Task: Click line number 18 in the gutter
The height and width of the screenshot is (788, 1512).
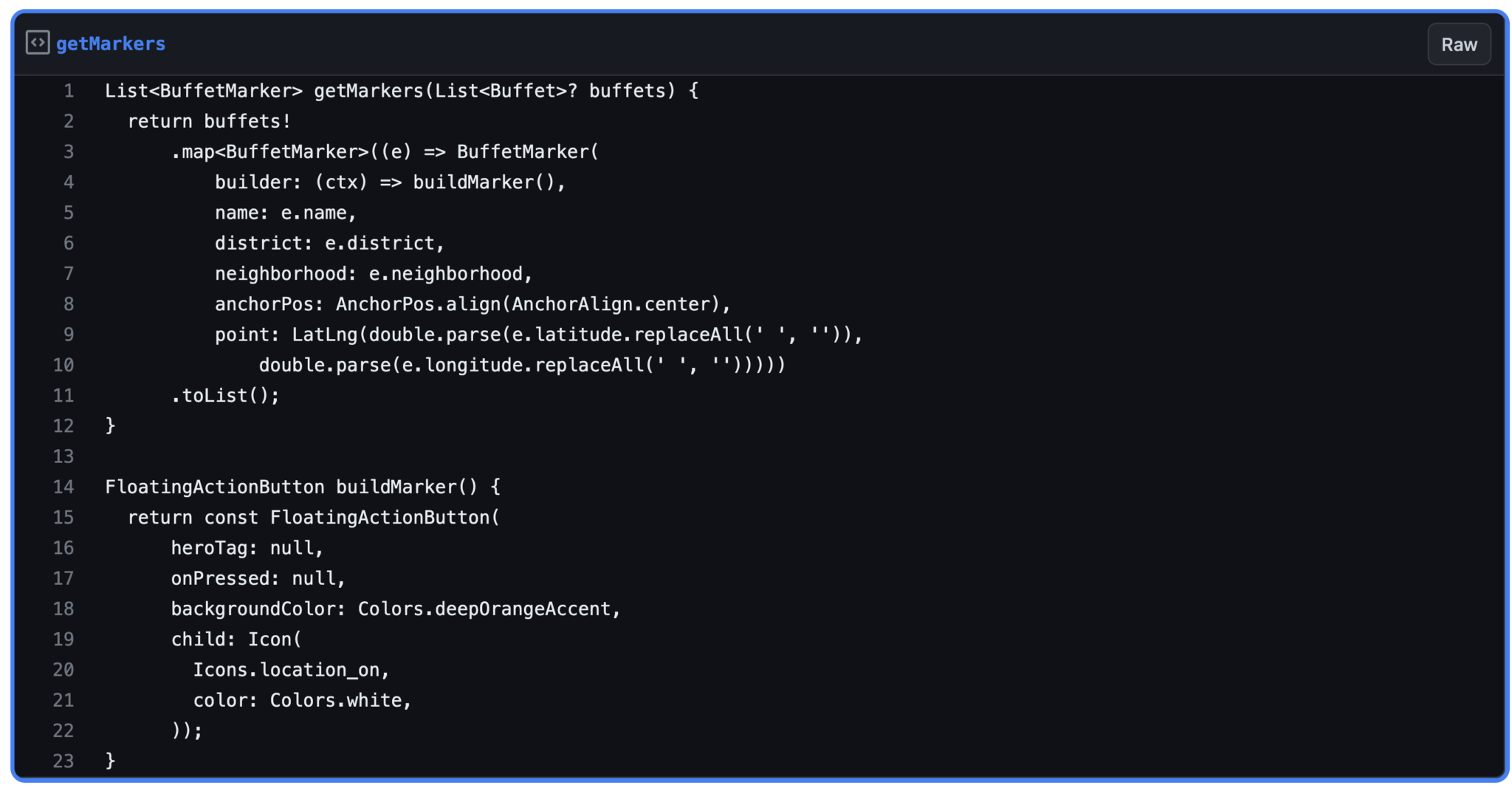Action: tap(63, 609)
